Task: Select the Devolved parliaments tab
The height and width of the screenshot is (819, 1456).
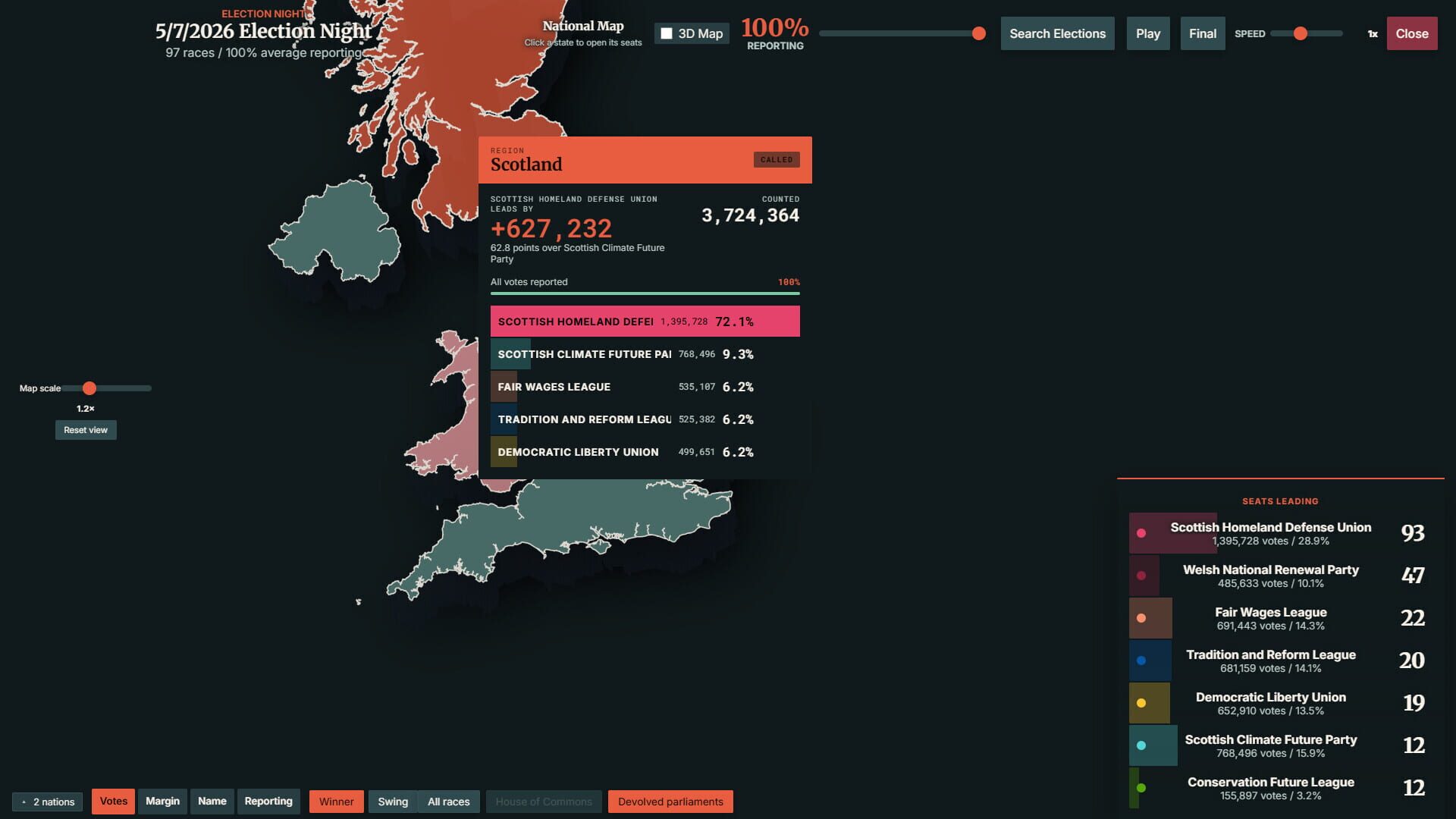Action: click(670, 802)
